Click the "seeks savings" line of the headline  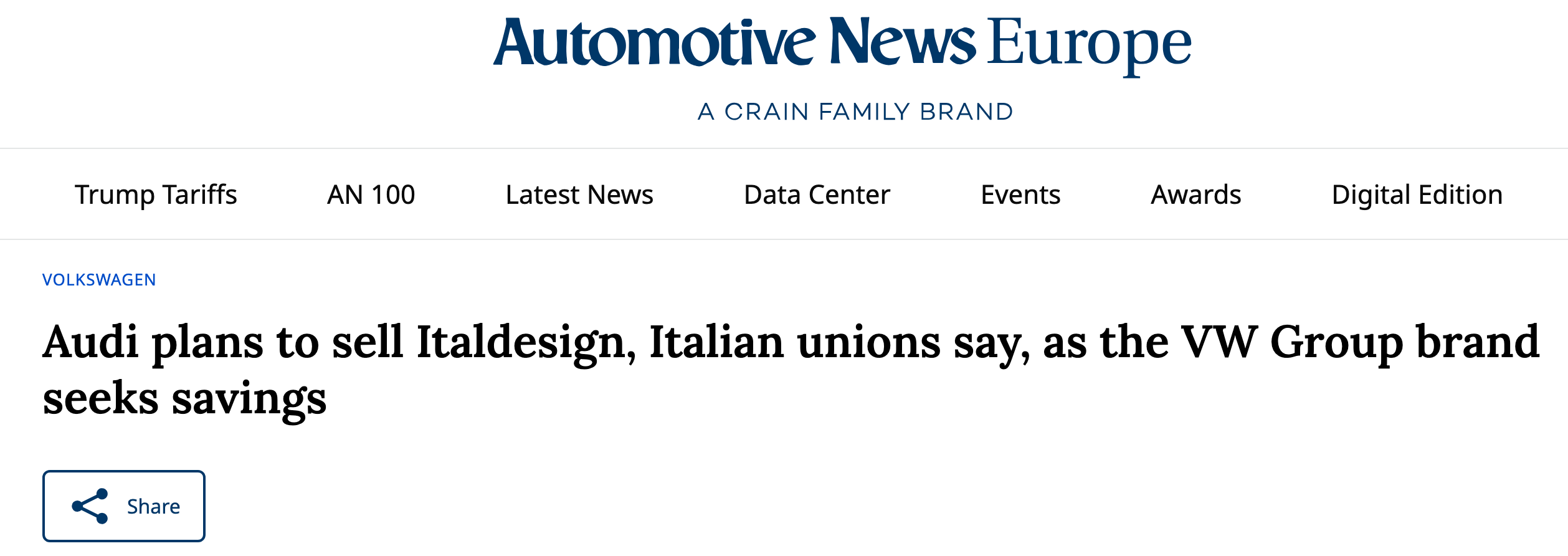184,399
